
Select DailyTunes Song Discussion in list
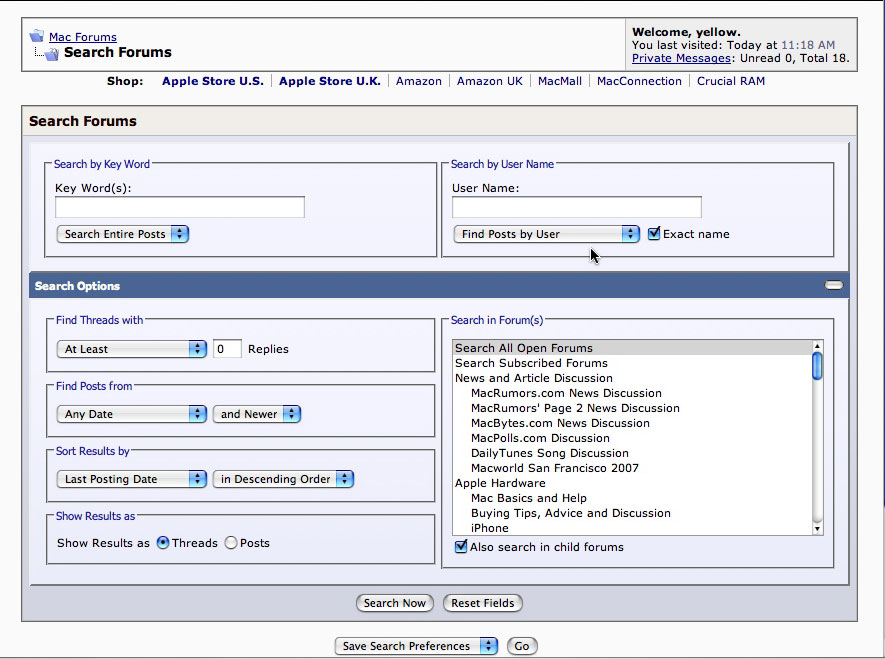[x=632, y=453]
